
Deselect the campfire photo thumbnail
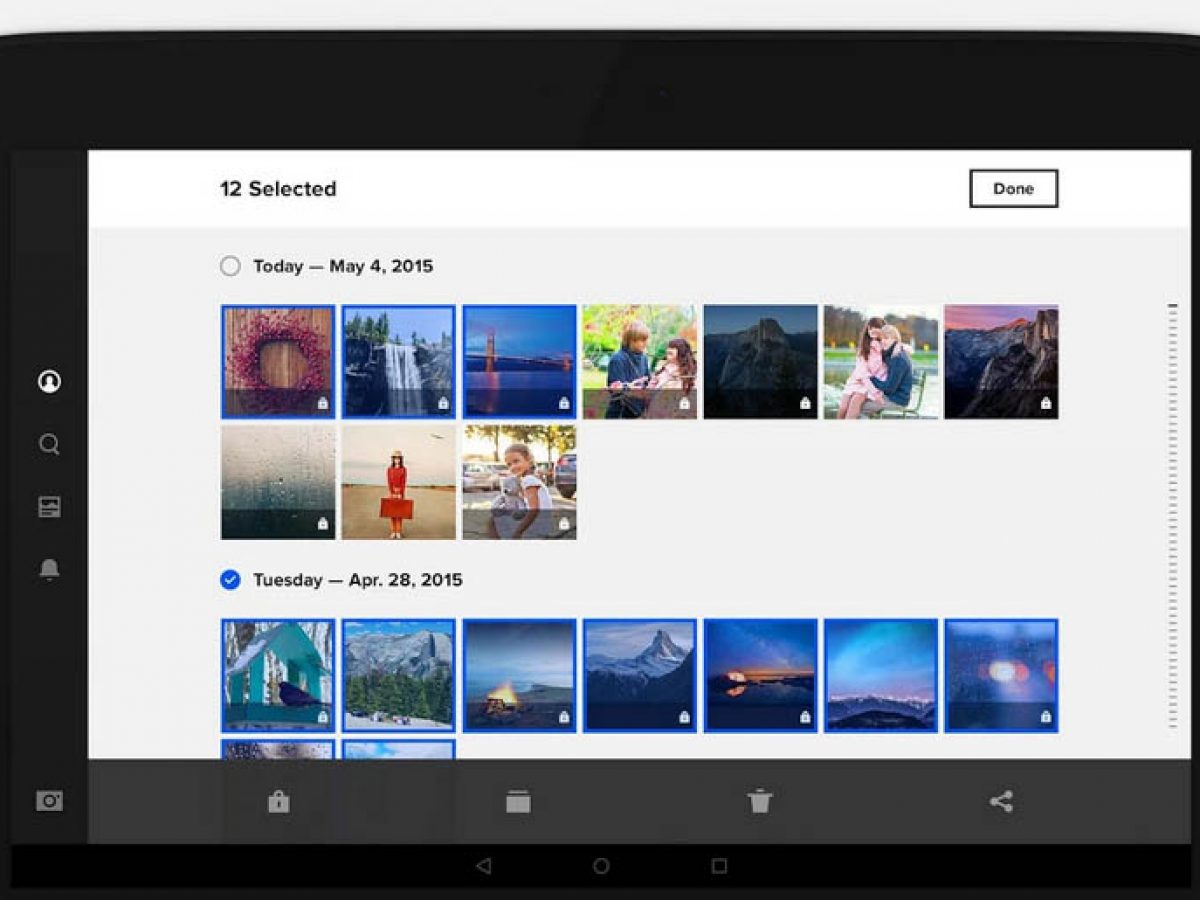(519, 675)
